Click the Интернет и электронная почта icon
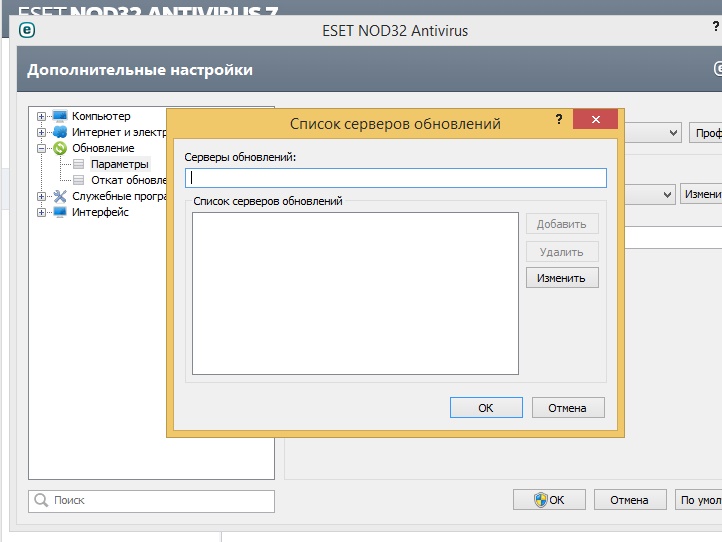The height and width of the screenshot is (542, 722). (x=60, y=132)
